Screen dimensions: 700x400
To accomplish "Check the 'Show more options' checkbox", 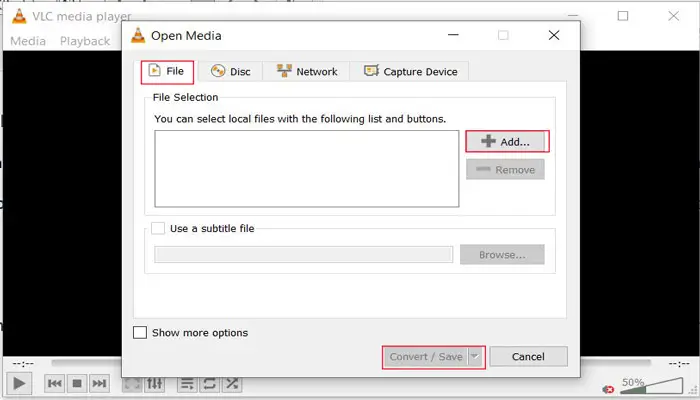I will [x=140, y=333].
